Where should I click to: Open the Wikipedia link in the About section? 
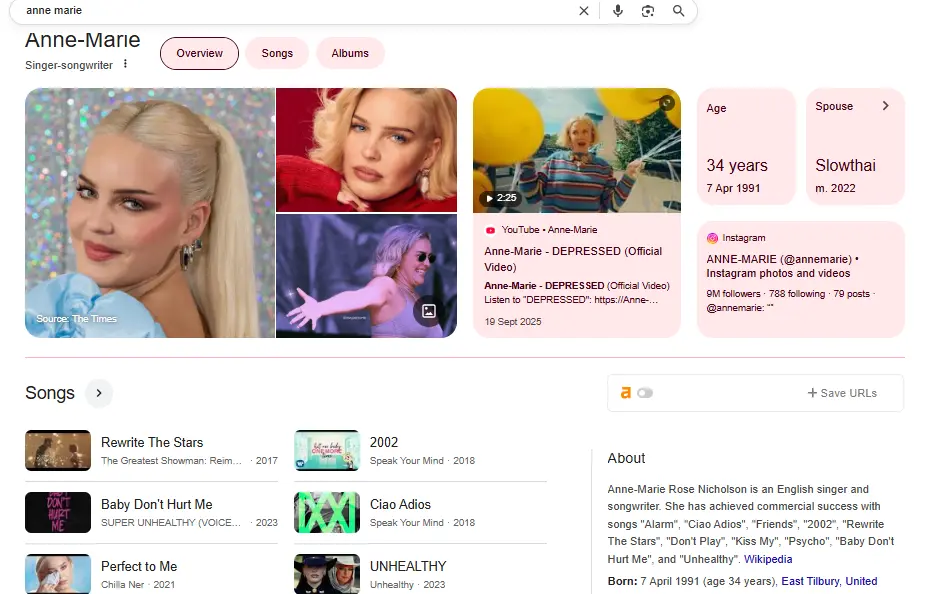click(767, 559)
